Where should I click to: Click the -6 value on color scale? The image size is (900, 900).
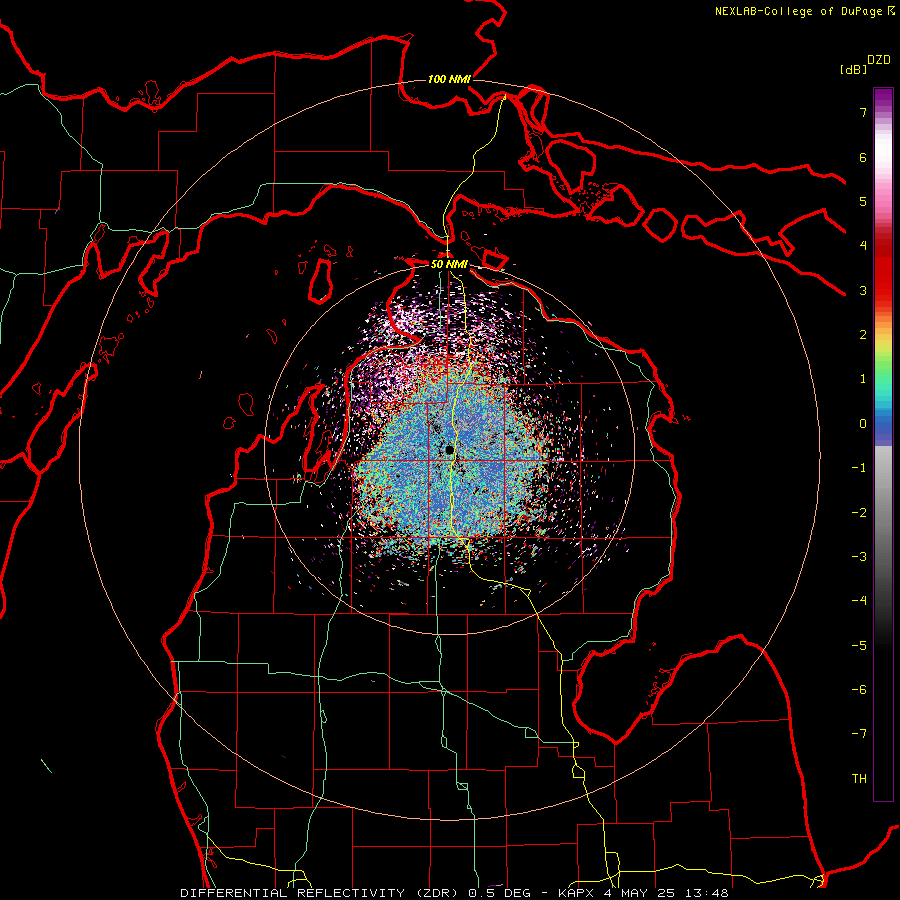pyautogui.click(x=859, y=690)
